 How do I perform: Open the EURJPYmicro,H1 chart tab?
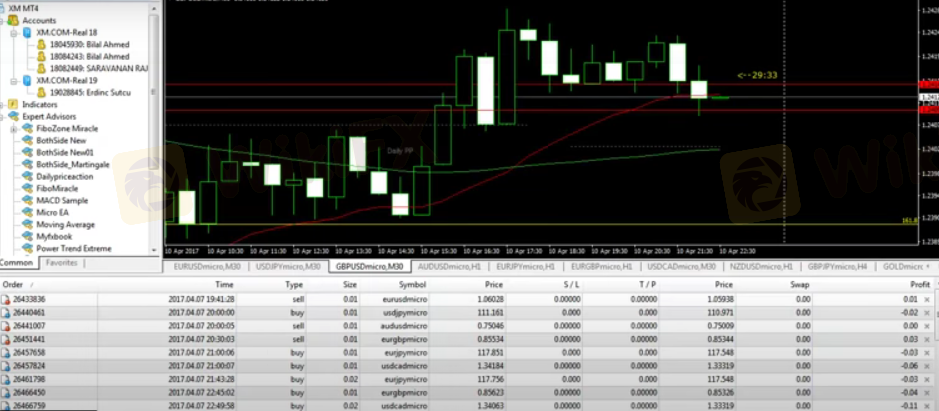click(525, 267)
